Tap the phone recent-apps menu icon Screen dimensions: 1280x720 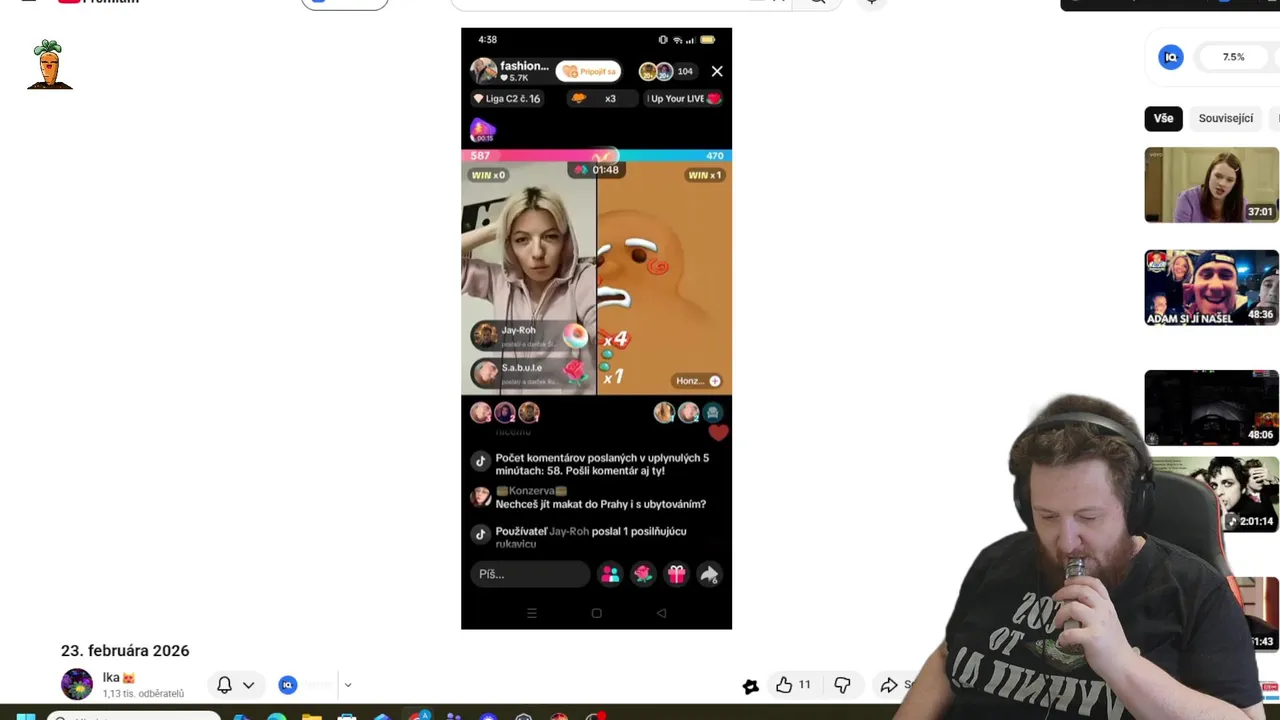[531, 613]
